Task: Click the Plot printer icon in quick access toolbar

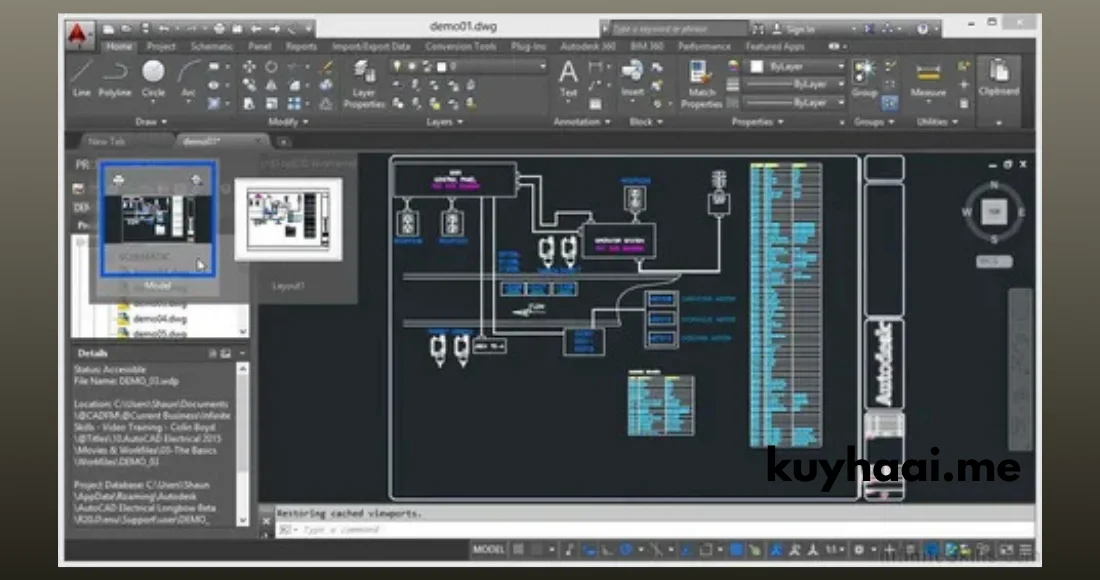Action: [220, 29]
